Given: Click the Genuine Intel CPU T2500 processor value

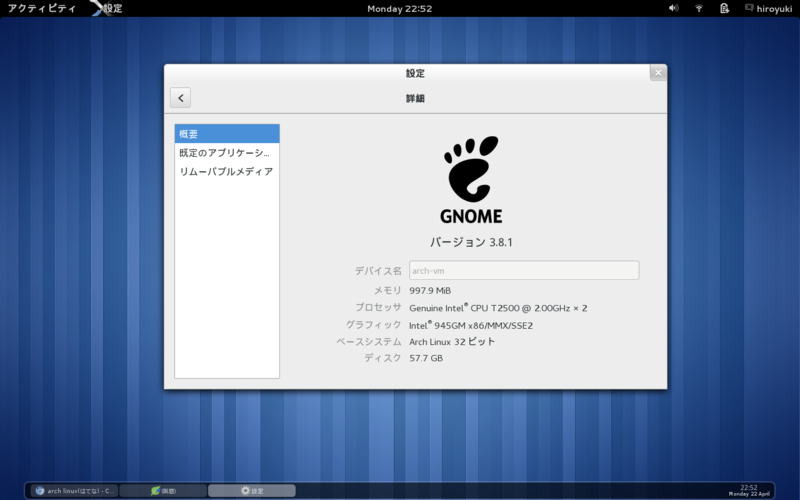Looking at the screenshot, I should tap(498, 308).
